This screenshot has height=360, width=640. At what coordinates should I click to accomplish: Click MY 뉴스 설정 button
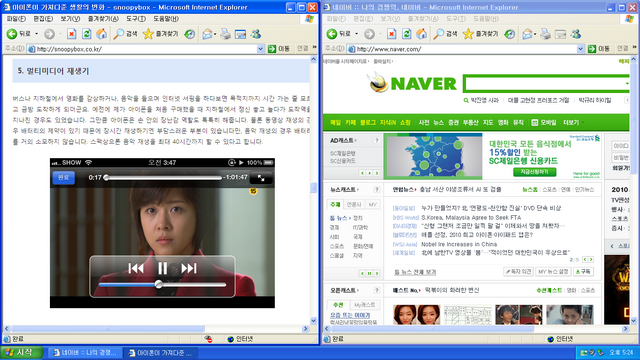(x=553, y=271)
